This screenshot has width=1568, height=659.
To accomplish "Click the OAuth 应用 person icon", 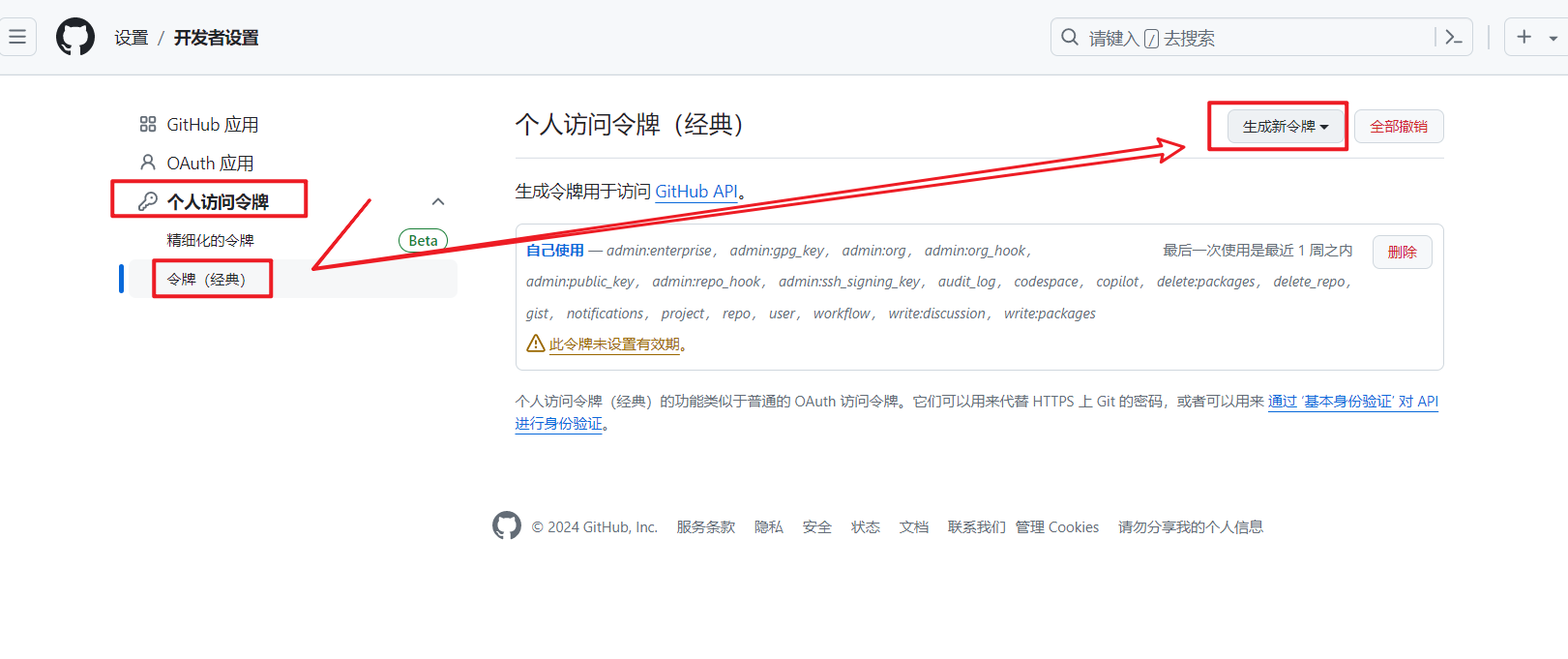I will (148, 163).
